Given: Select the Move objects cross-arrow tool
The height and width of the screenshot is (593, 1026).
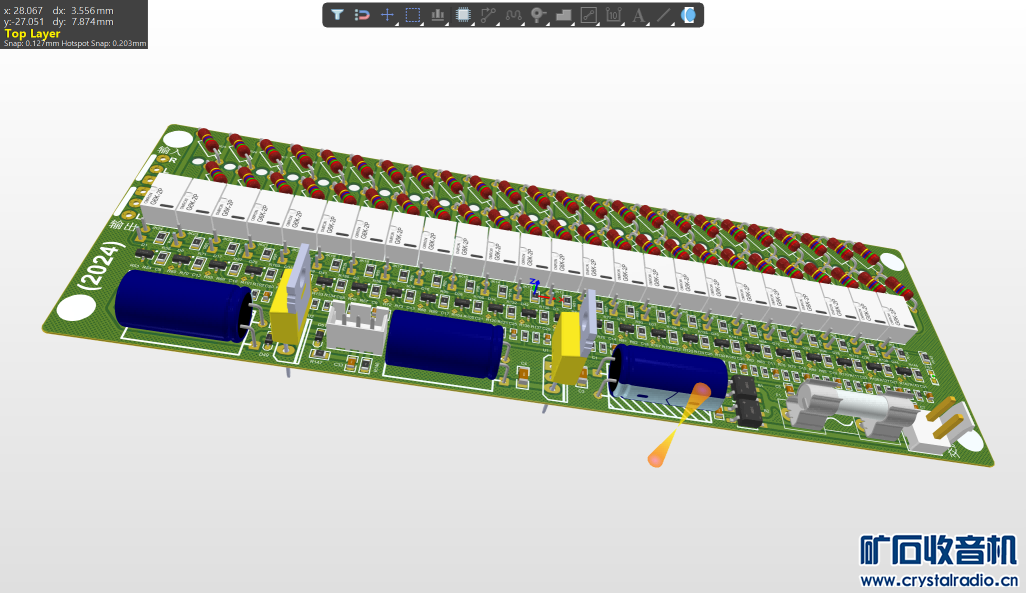Looking at the screenshot, I should coord(388,15).
